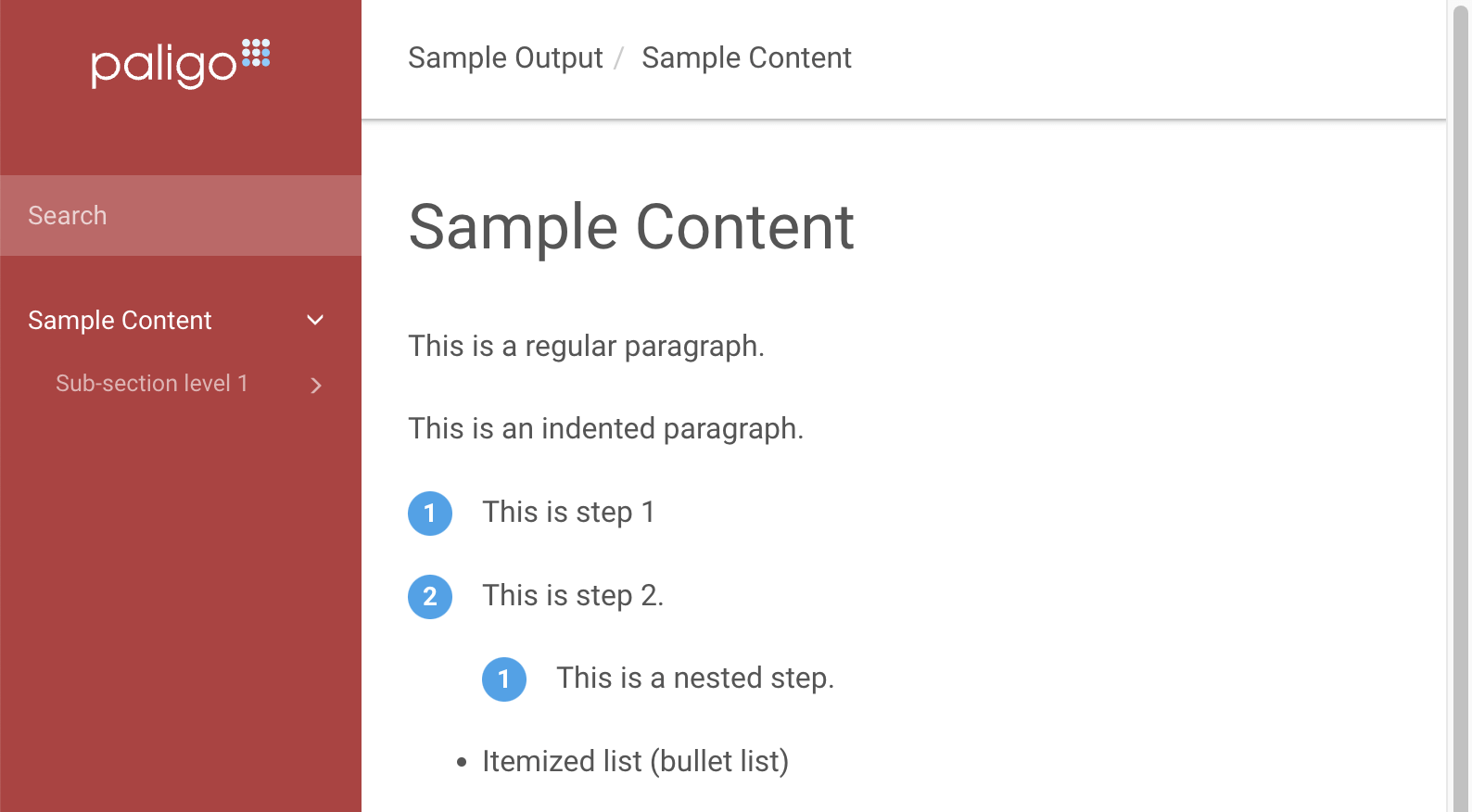Image resolution: width=1472 pixels, height=812 pixels.
Task: Expand Sub-section level 1 using its arrow
Action: (x=315, y=385)
